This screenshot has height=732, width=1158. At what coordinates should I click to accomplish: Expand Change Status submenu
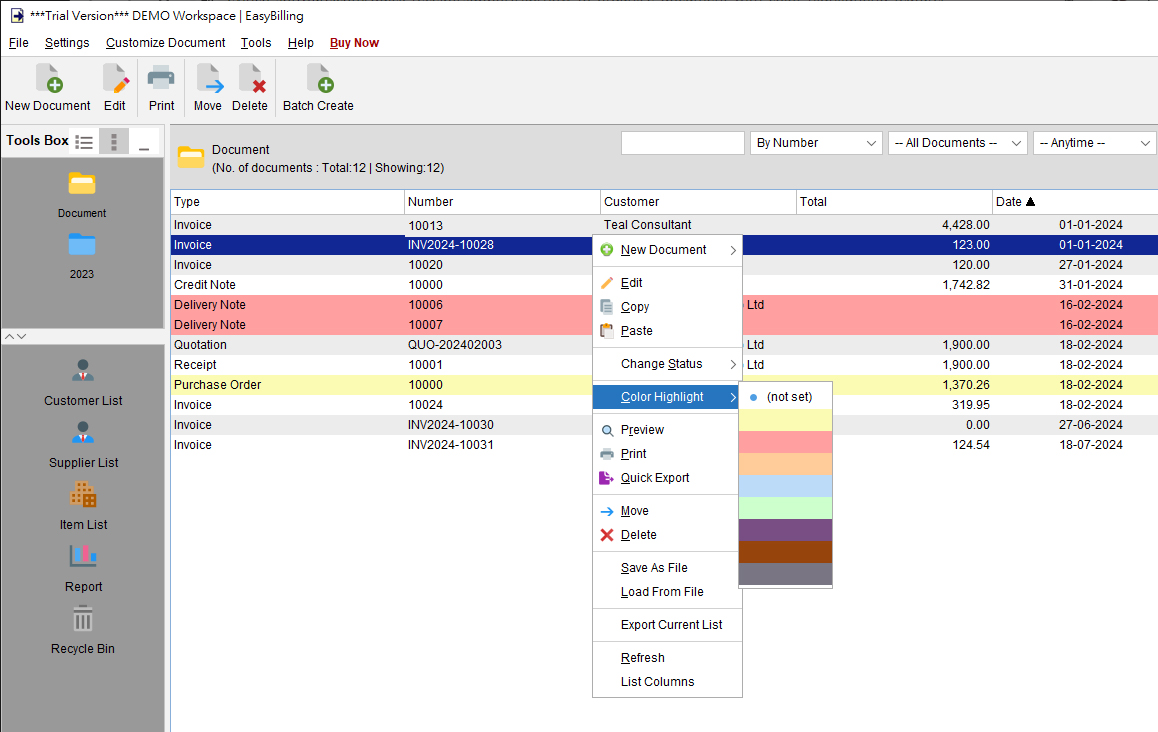667,363
